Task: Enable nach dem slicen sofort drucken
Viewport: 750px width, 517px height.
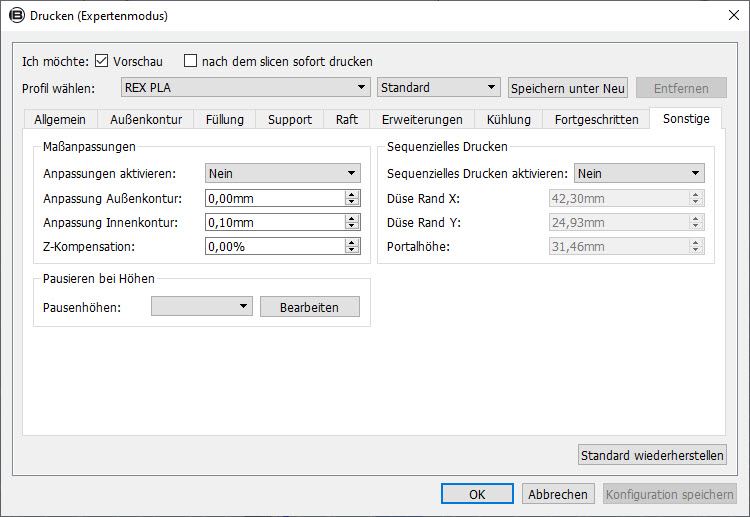Action: coord(190,61)
